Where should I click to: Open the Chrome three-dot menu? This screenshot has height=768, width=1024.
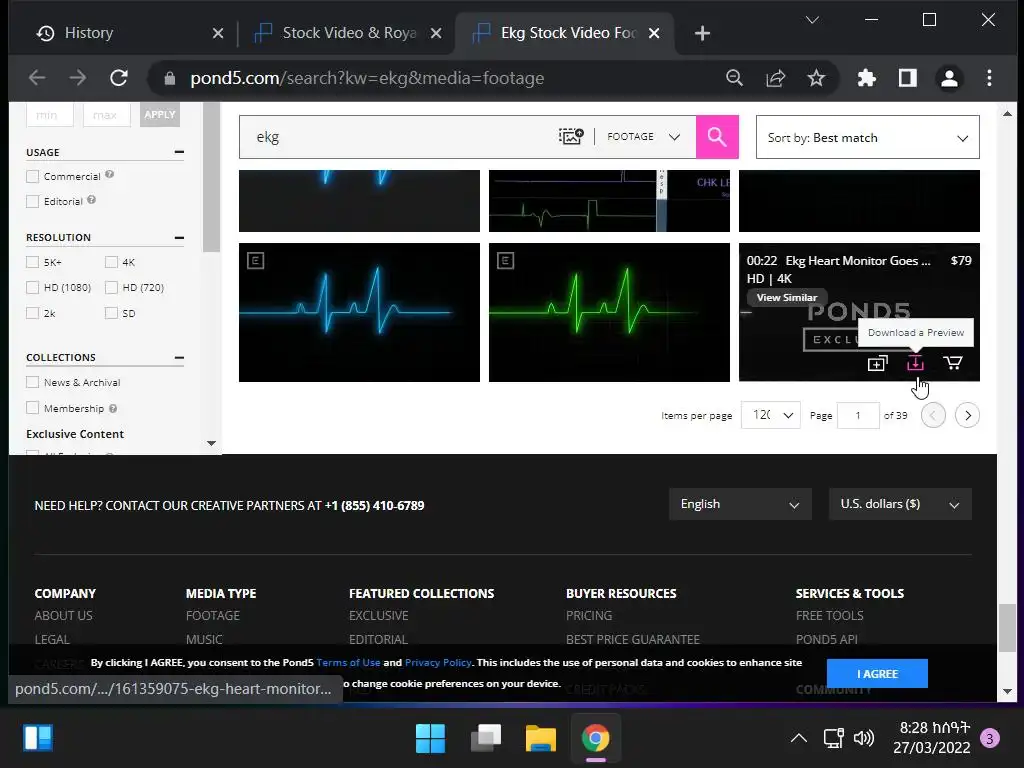click(x=989, y=78)
